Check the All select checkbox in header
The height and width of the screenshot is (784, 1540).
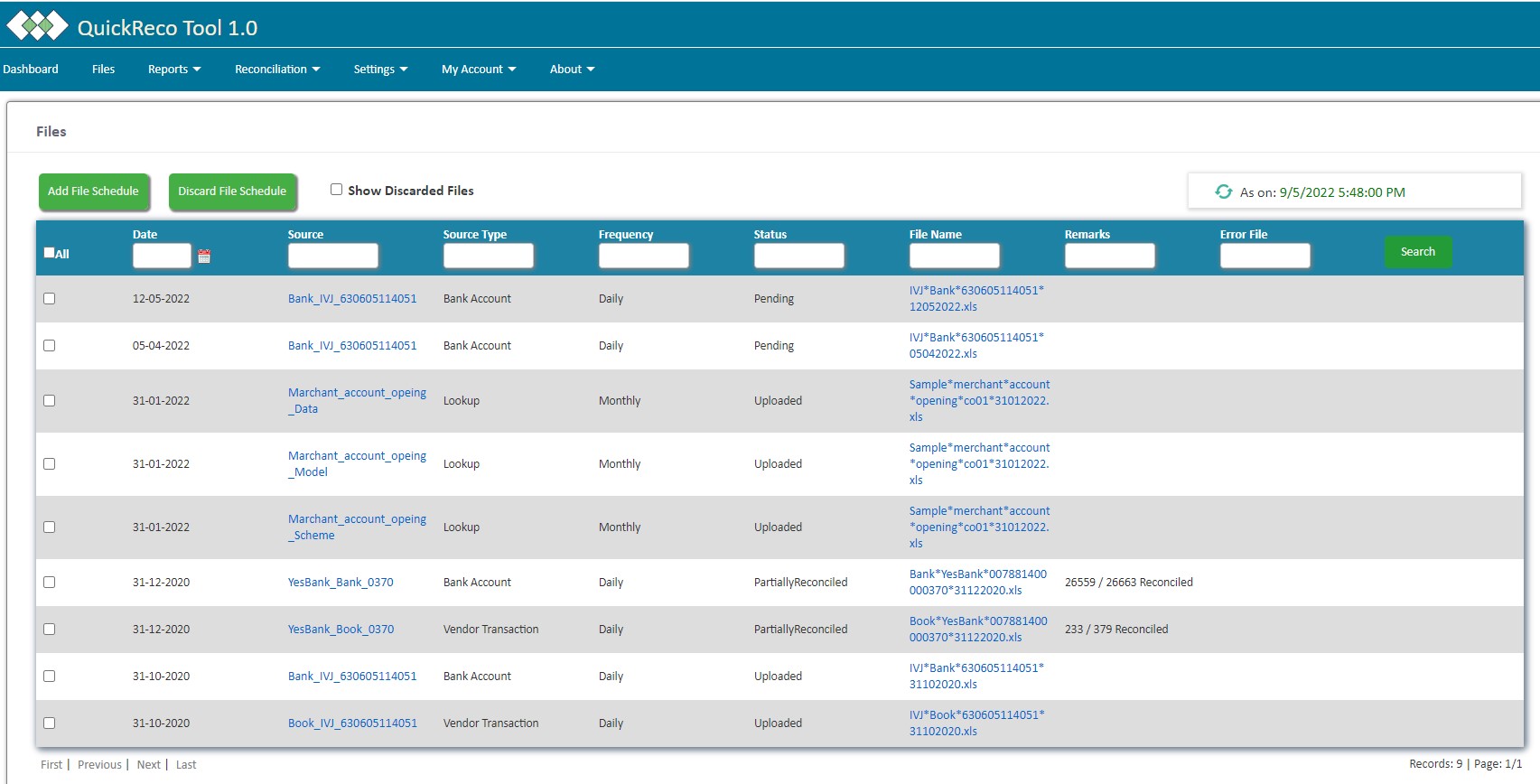coord(50,253)
